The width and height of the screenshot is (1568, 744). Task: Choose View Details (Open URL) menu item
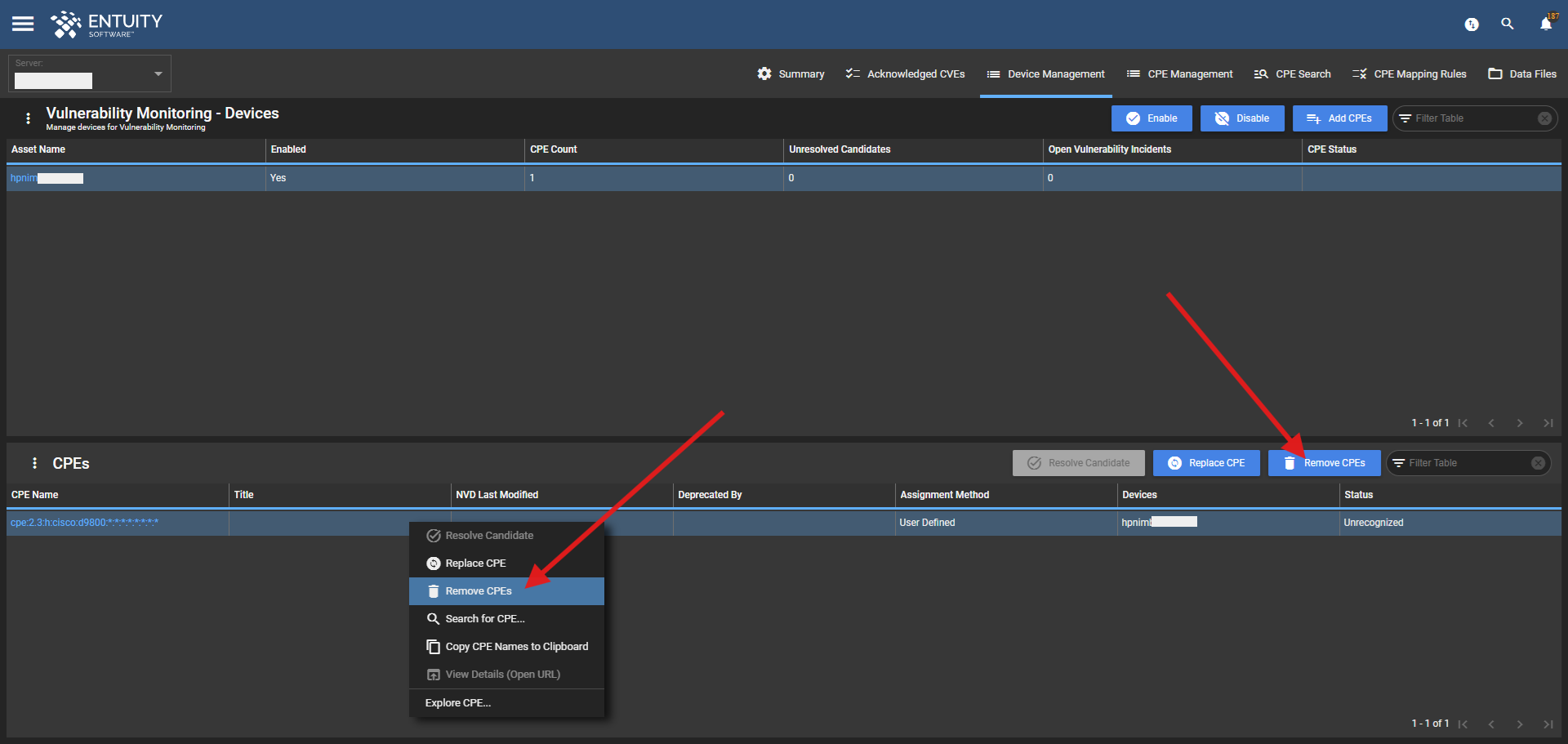(506, 675)
